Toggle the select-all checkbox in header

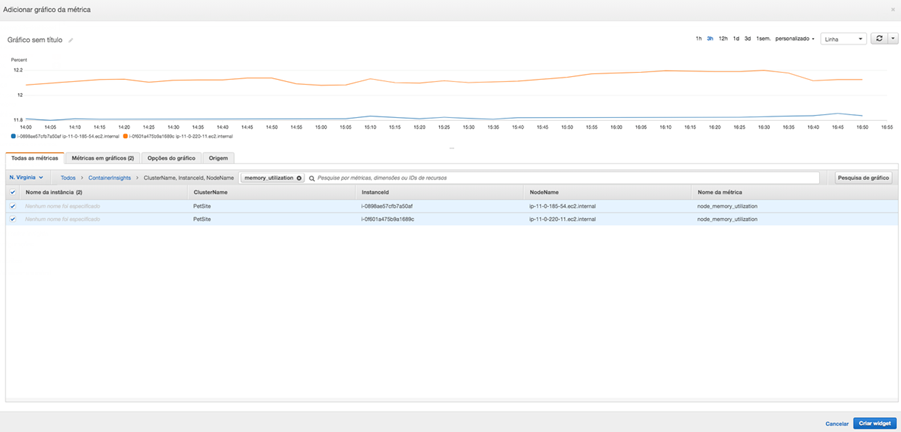[13, 192]
